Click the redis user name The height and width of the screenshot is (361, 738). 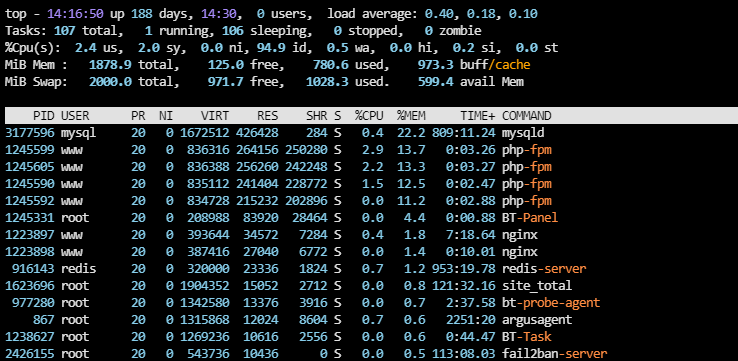(x=79, y=269)
